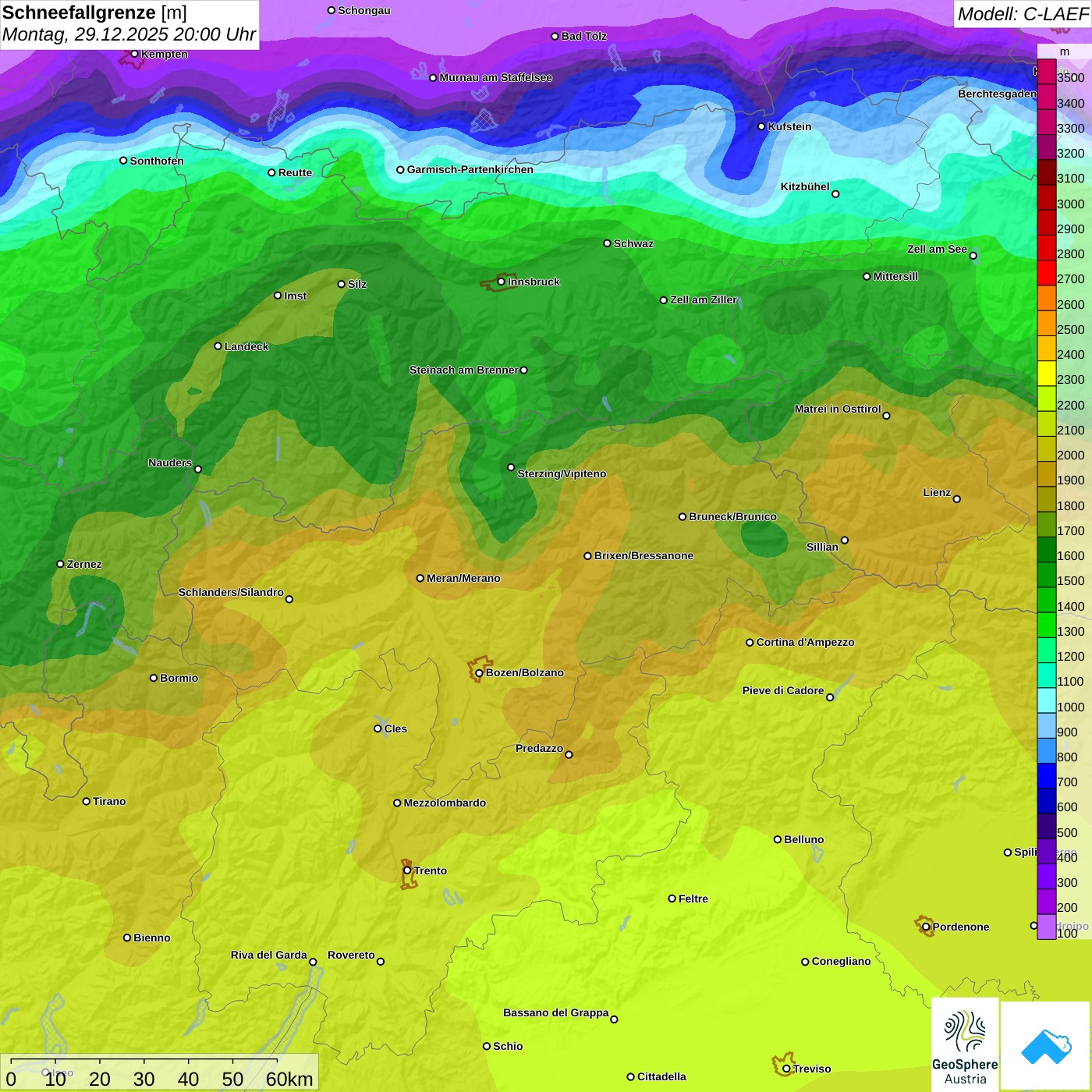Click the 60km scale bar label
The width and height of the screenshot is (1092, 1092).
[289, 1080]
